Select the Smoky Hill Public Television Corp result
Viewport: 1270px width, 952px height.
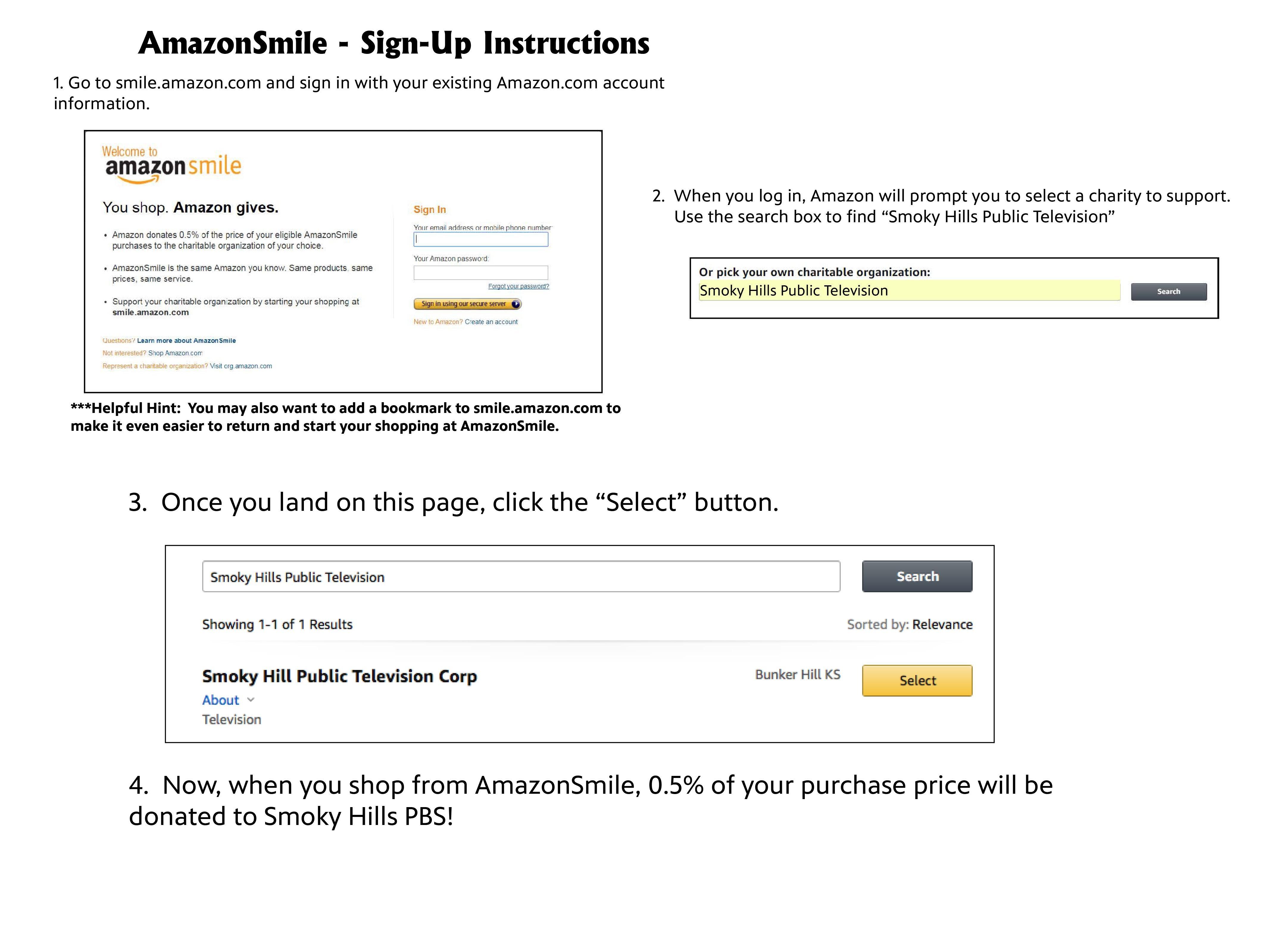coord(340,676)
